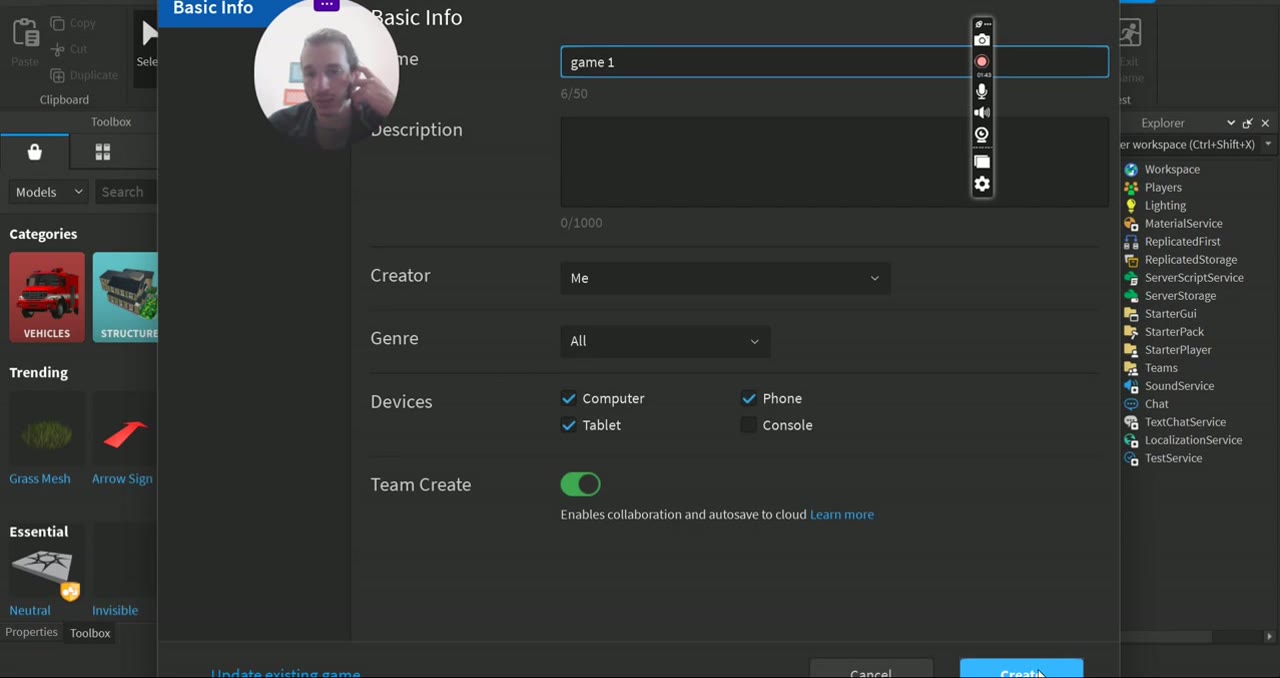1280x678 pixels.
Task: Toggle system audio speaker icon in recorder bar
Action: point(982,113)
